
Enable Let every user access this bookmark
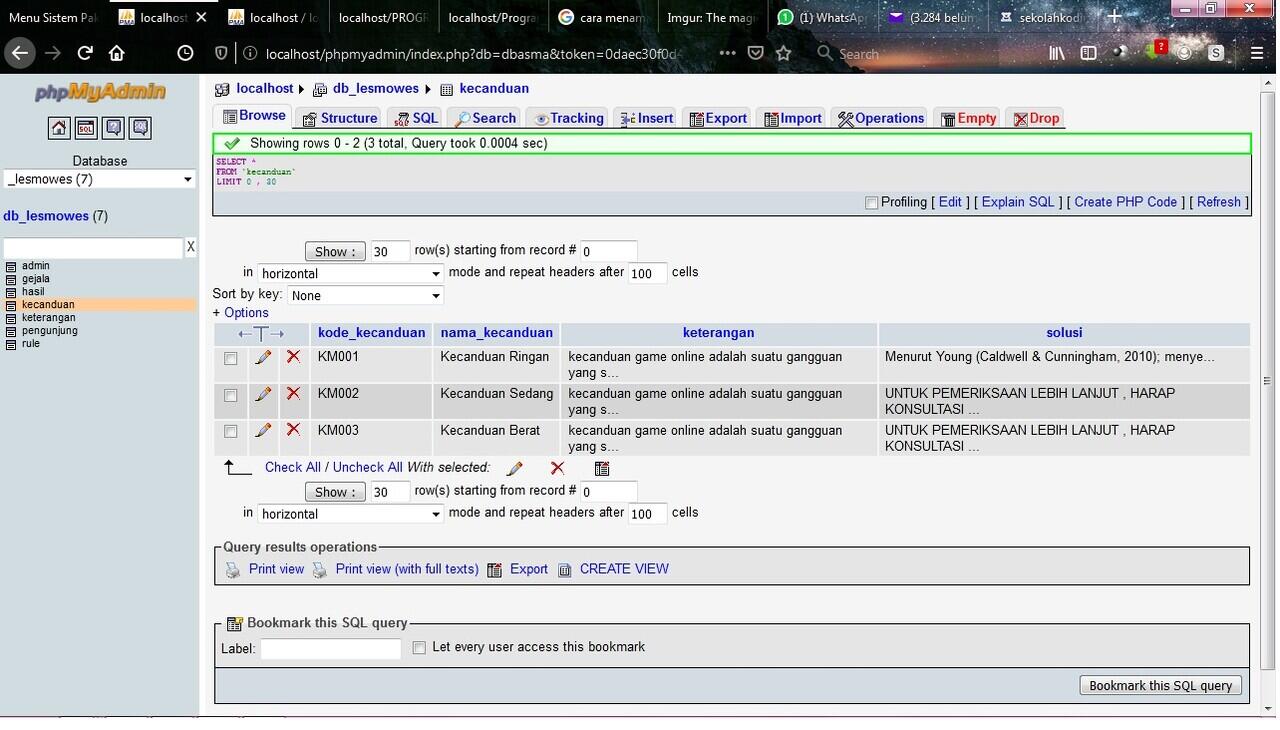coord(420,648)
